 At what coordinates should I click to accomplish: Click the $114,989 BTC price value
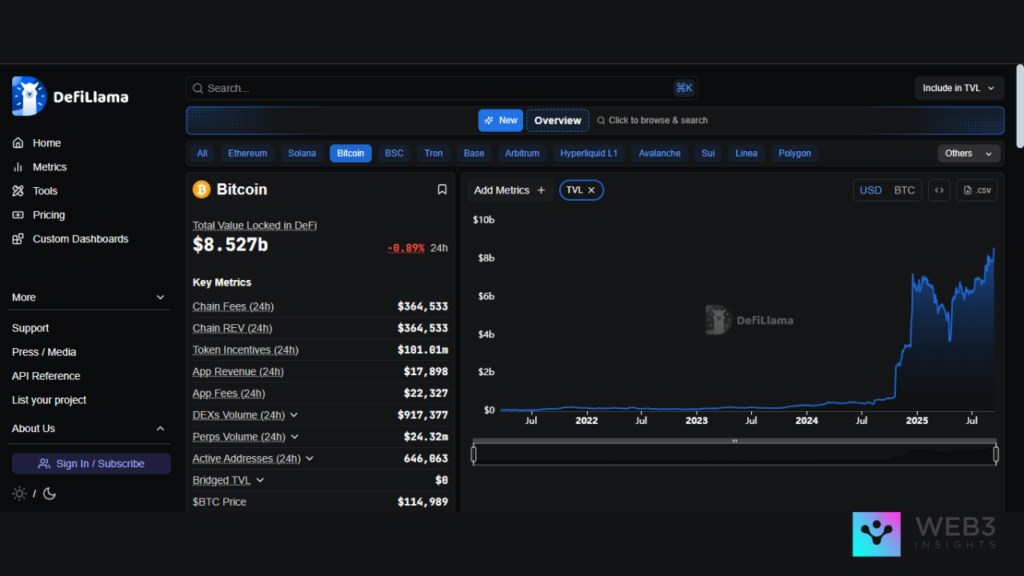pyautogui.click(x=423, y=502)
